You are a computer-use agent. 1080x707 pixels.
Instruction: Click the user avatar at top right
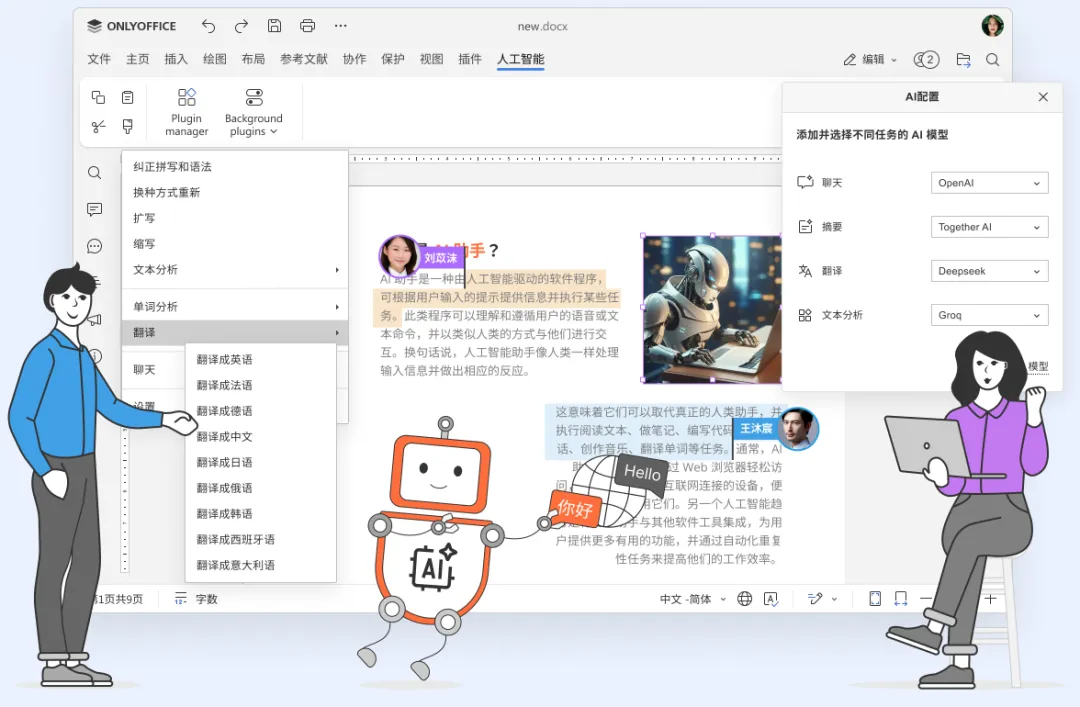click(992, 25)
